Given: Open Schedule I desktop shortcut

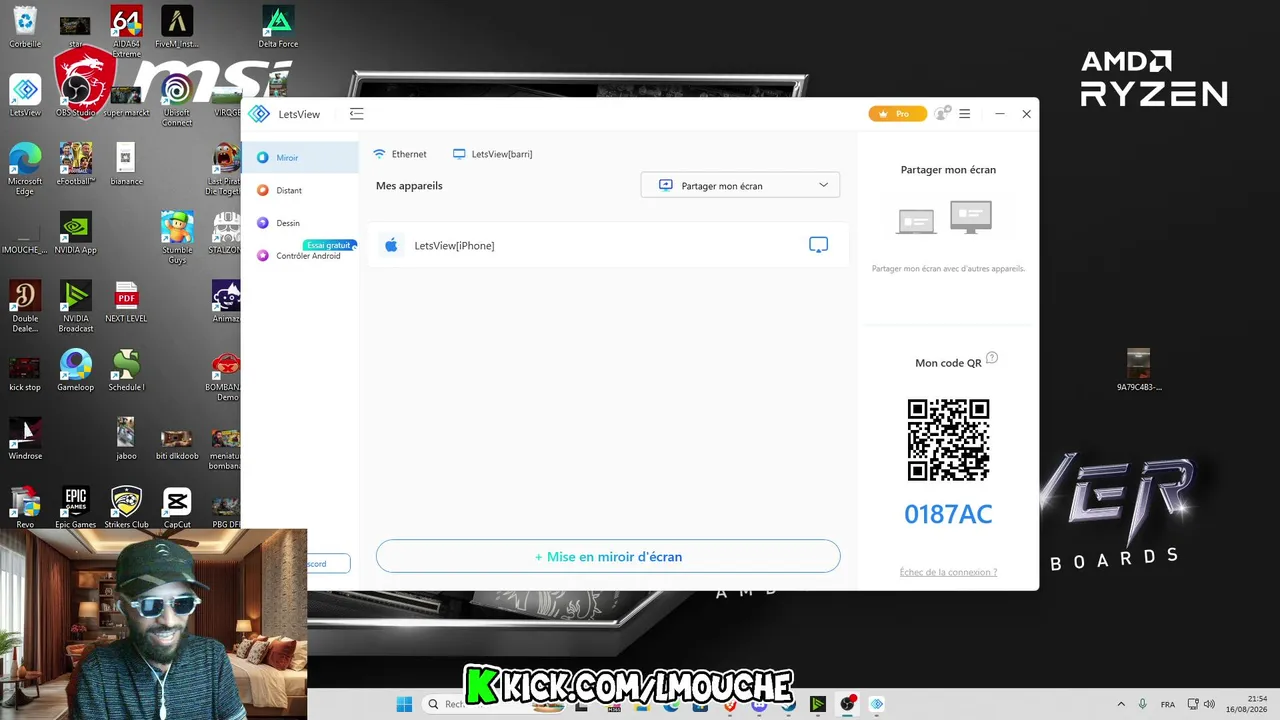Looking at the screenshot, I should pos(126,370).
